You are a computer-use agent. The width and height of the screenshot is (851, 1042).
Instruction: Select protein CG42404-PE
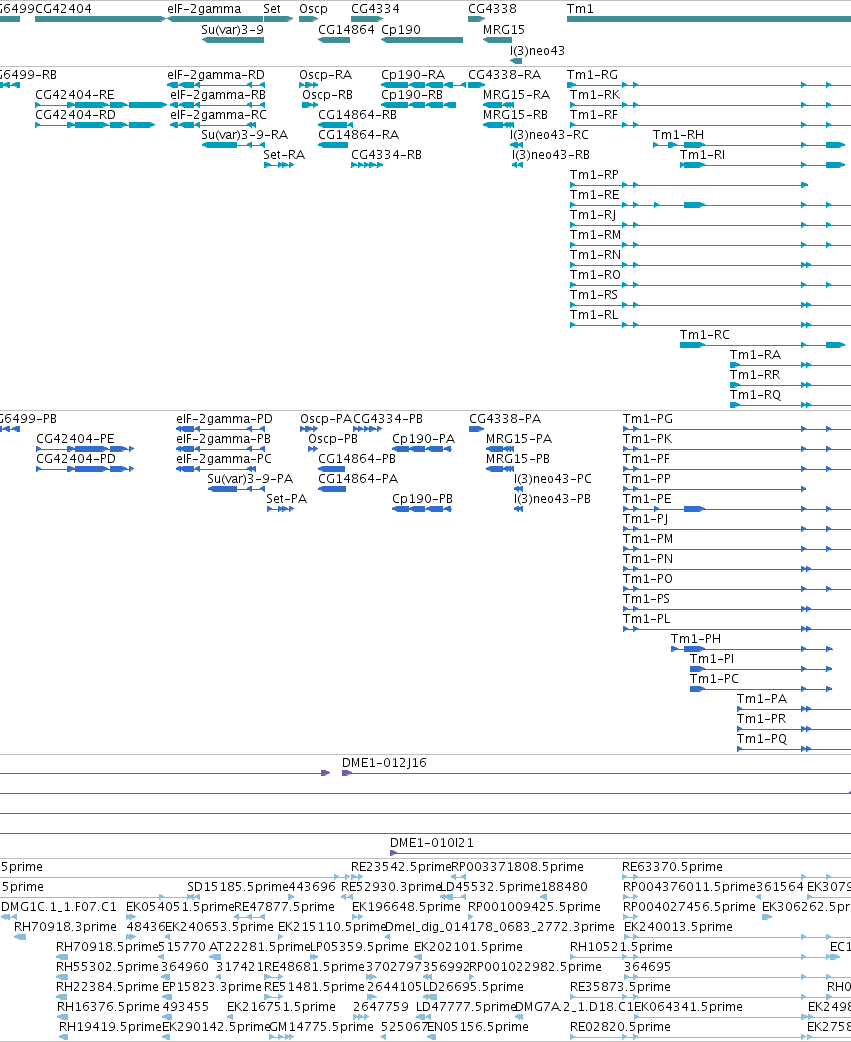(85, 449)
